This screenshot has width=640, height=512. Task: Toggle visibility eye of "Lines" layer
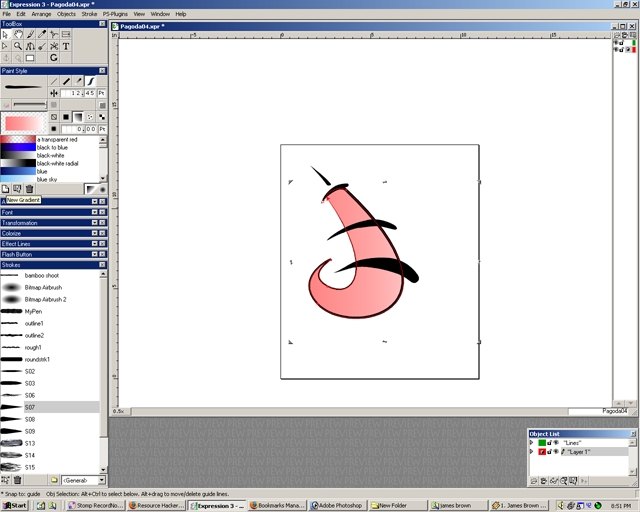point(556,443)
